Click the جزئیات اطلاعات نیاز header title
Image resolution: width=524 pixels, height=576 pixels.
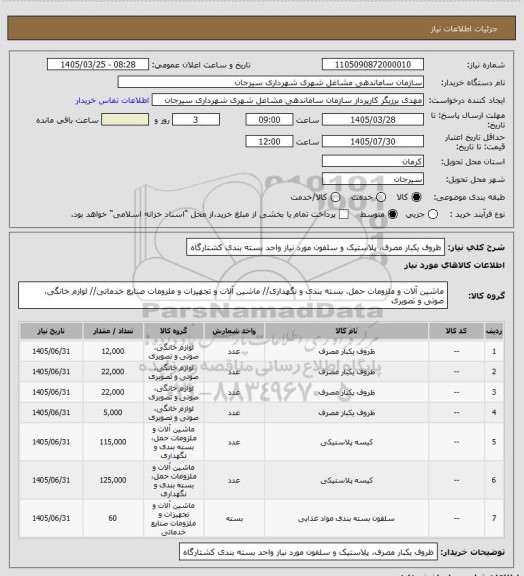(x=464, y=29)
